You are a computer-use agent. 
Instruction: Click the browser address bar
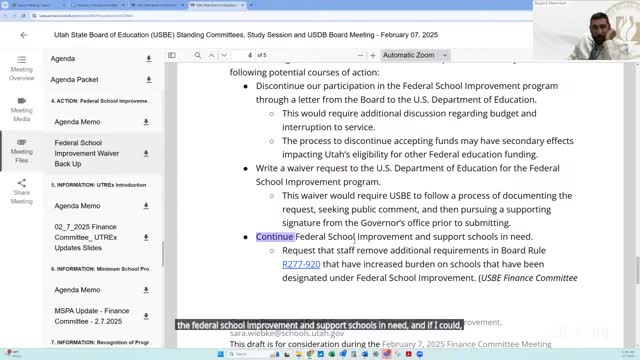[x=278, y=16]
